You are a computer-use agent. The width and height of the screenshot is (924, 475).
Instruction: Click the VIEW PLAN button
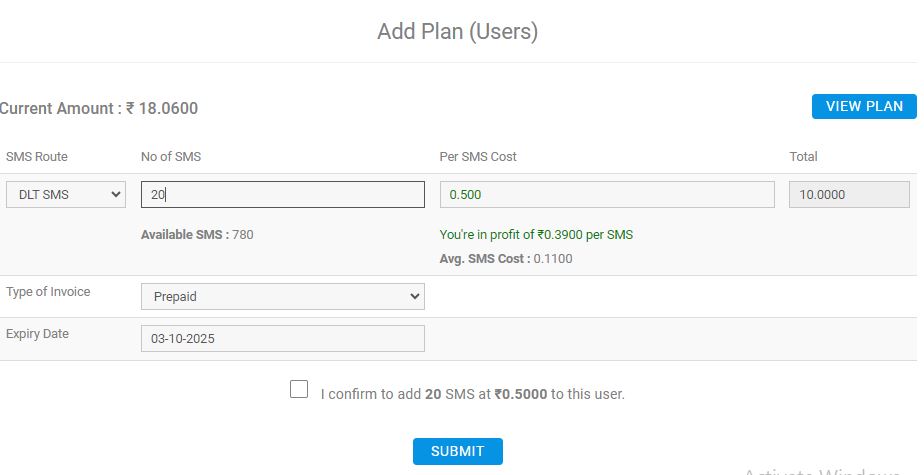[863, 106]
